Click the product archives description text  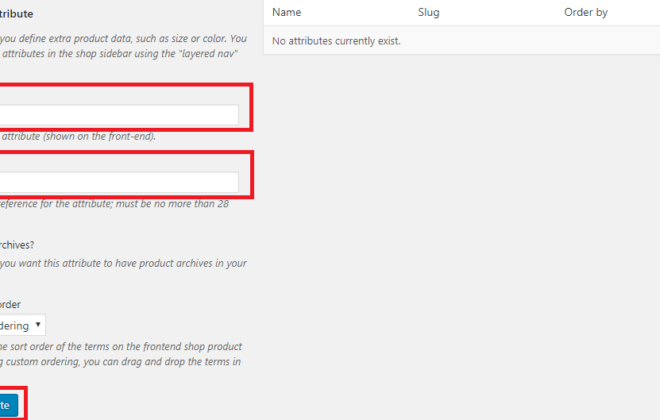coord(123,263)
